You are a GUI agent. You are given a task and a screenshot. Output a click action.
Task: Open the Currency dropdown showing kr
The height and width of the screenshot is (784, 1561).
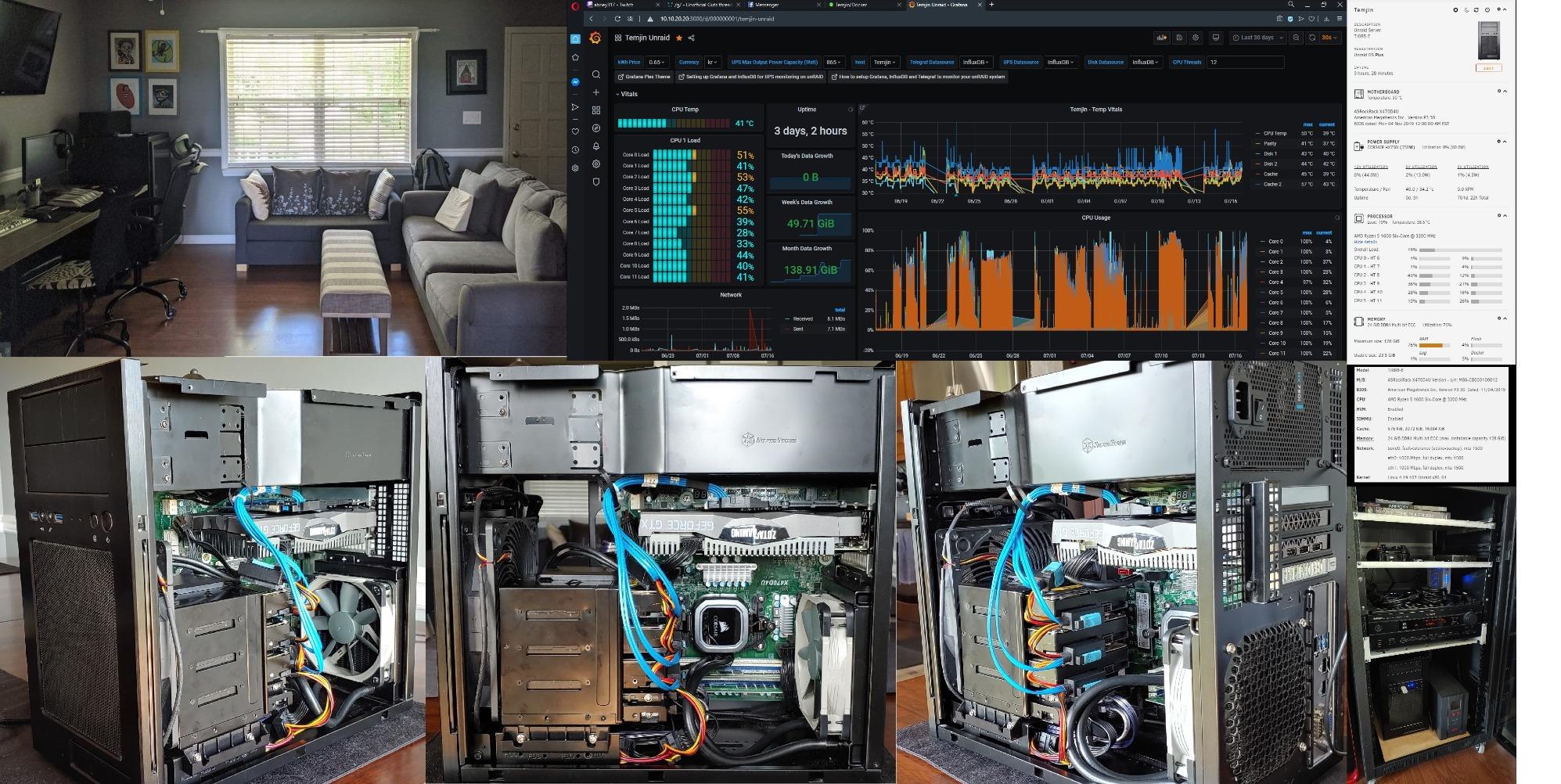(x=711, y=62)
